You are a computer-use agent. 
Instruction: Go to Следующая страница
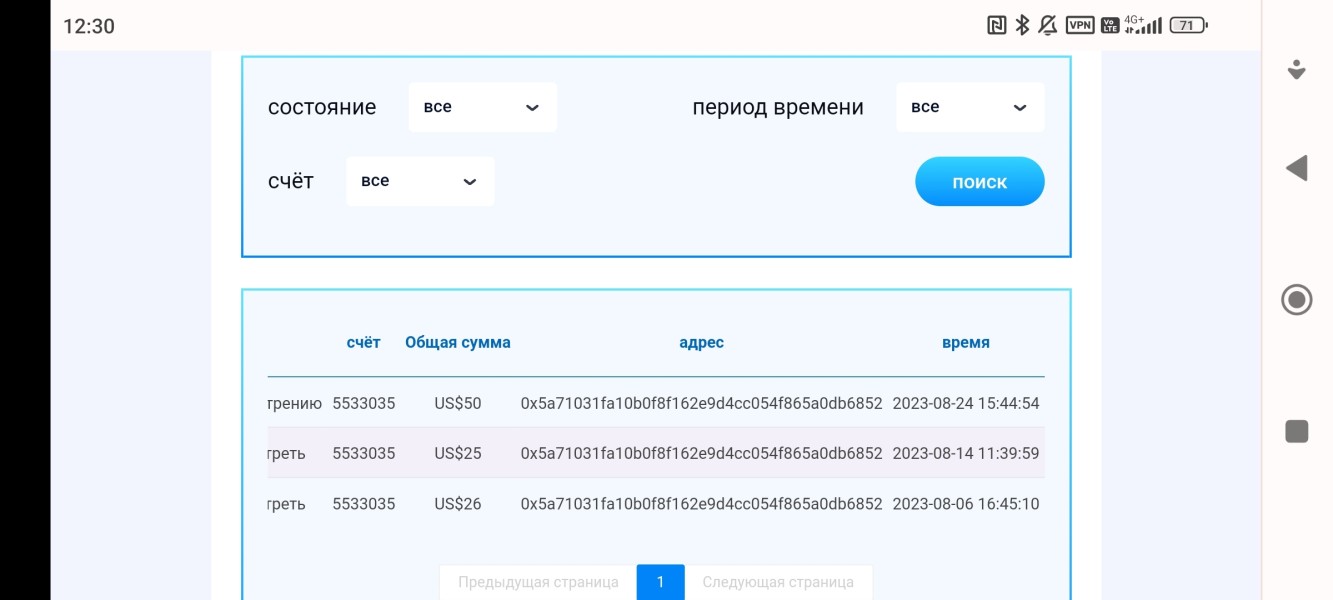click(x=778, y=582)
